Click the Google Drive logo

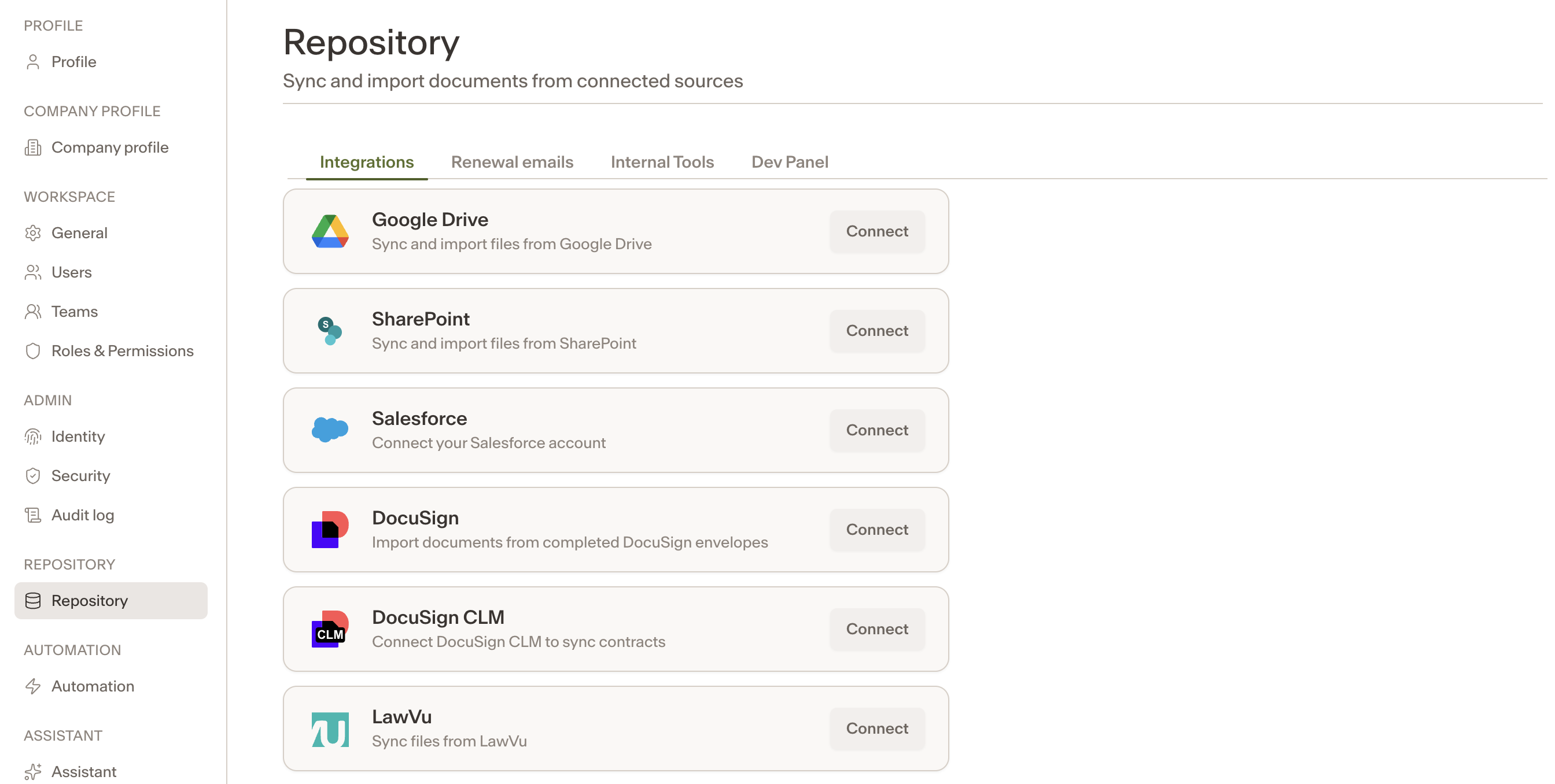tap(330, 232)
